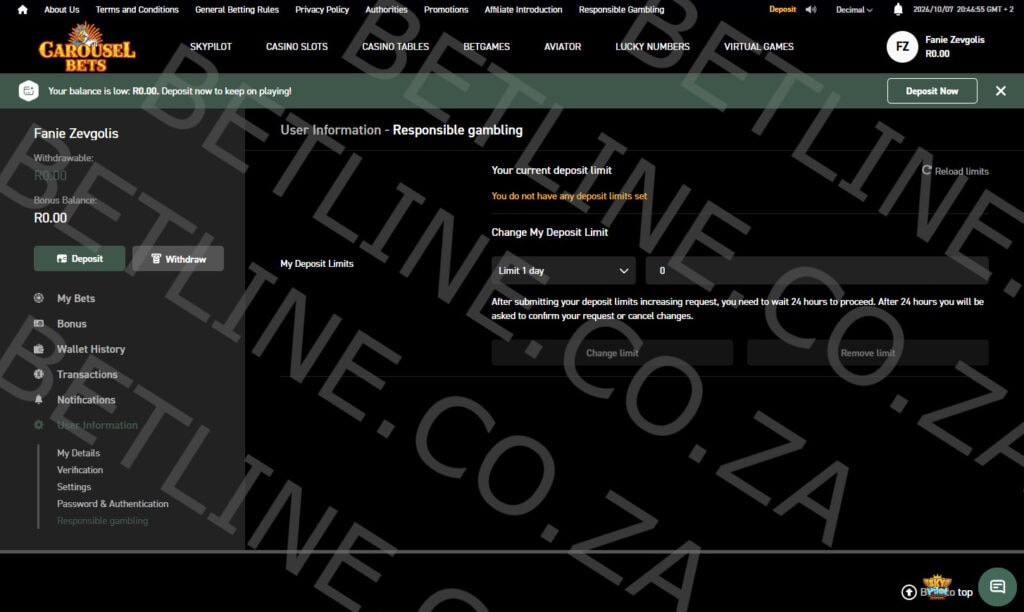Open CASINO SLOTS section
The image size is (1024, 612).
point(296,47)
